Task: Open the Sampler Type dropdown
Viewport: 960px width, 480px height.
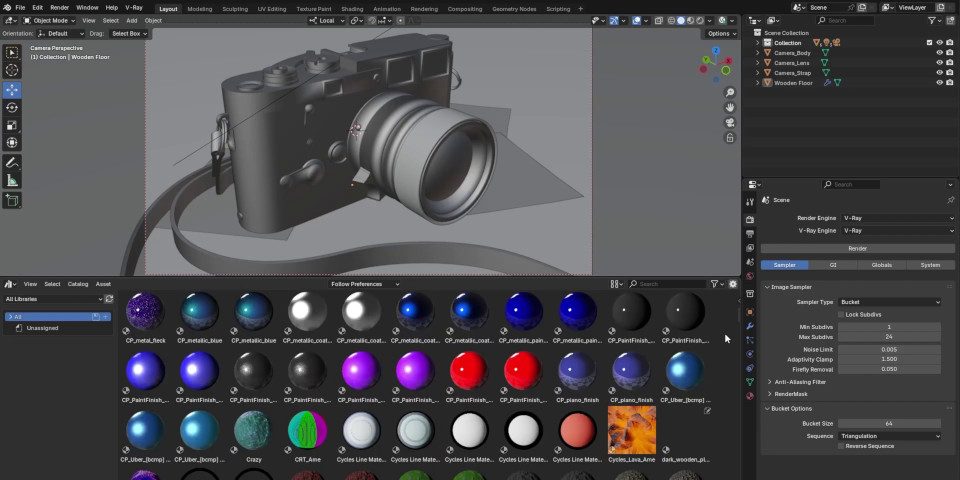Action: click(x=890, y=302)
